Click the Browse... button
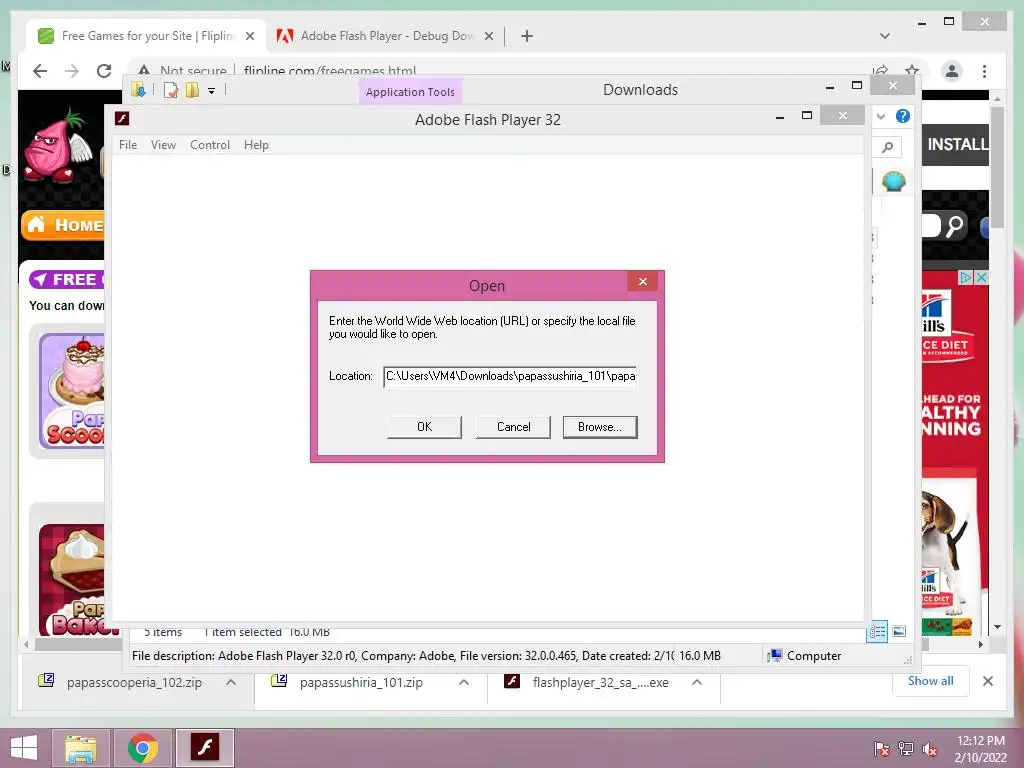 click(600, 427)
